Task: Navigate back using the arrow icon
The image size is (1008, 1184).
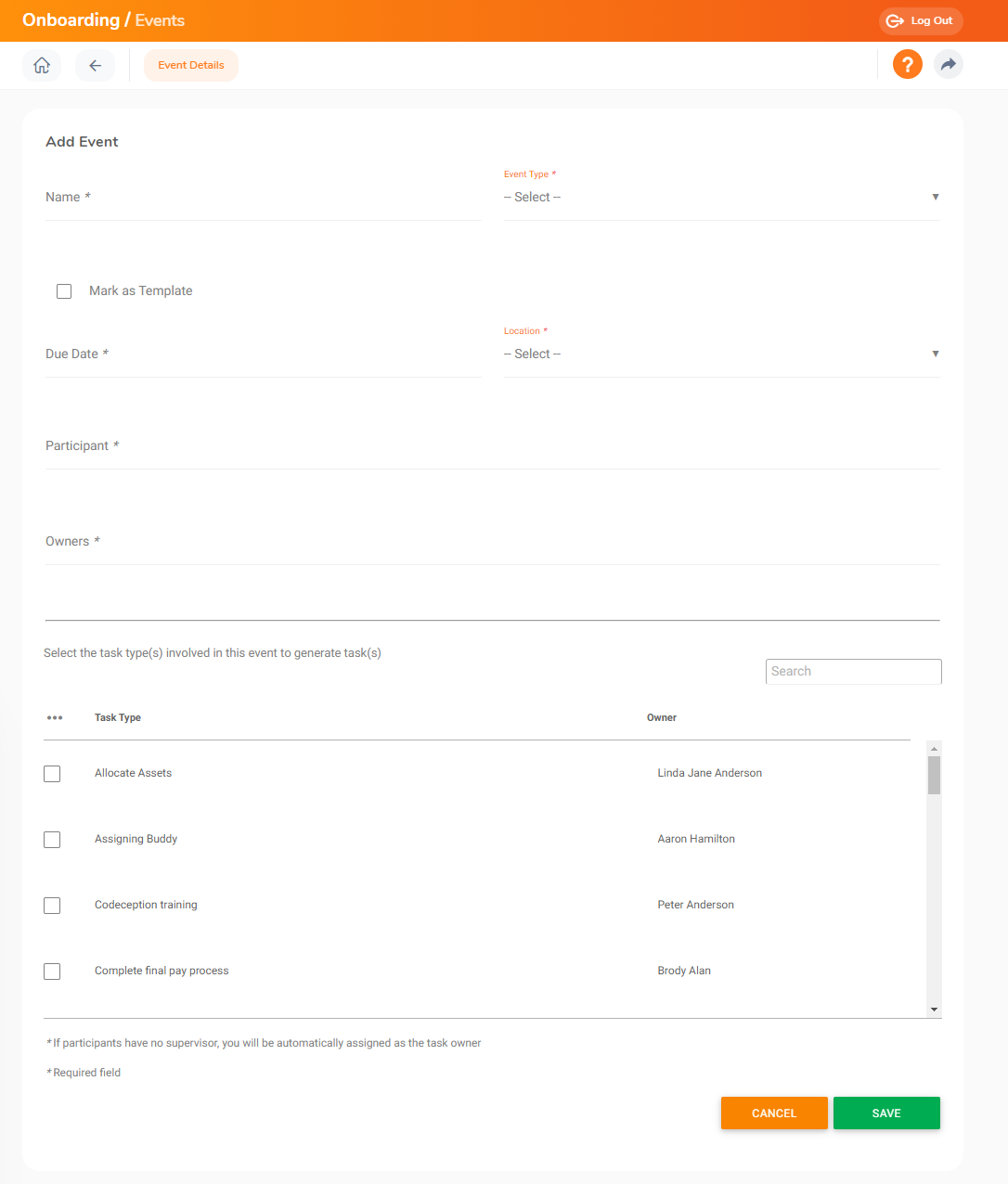Action: 96,64
